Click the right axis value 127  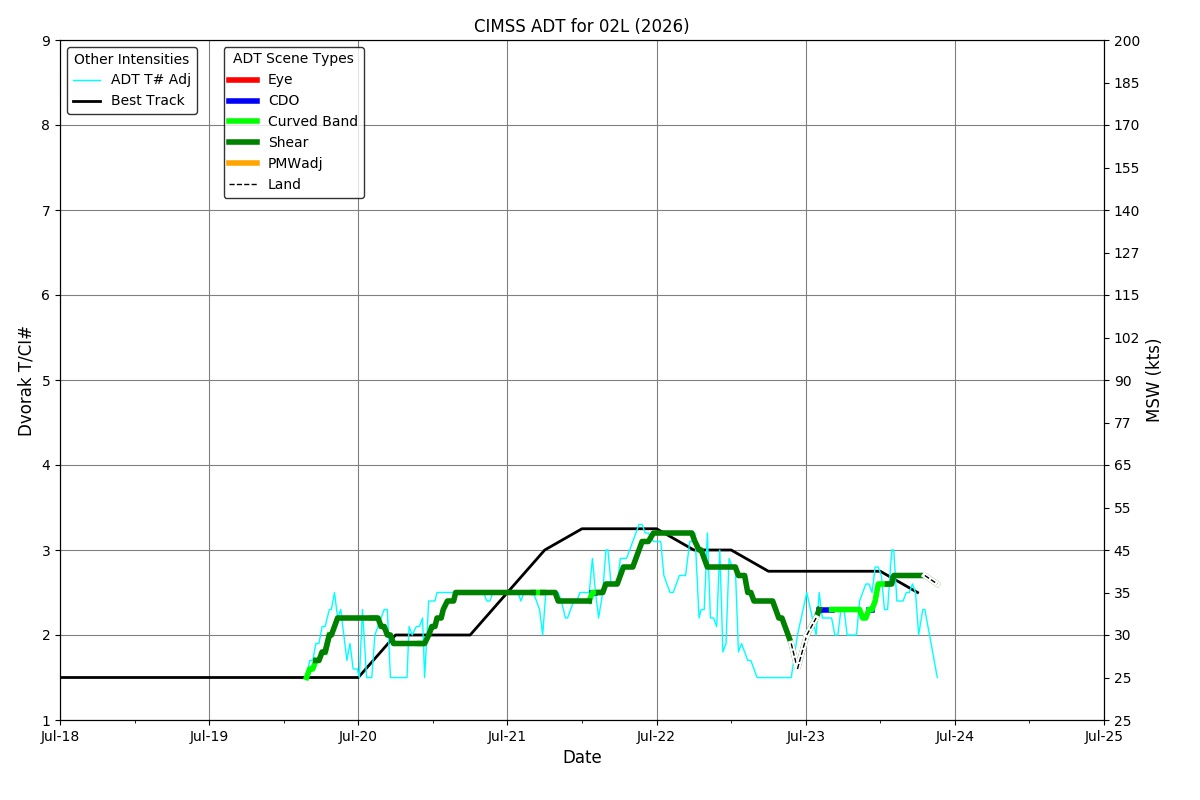click(1124, 253)
